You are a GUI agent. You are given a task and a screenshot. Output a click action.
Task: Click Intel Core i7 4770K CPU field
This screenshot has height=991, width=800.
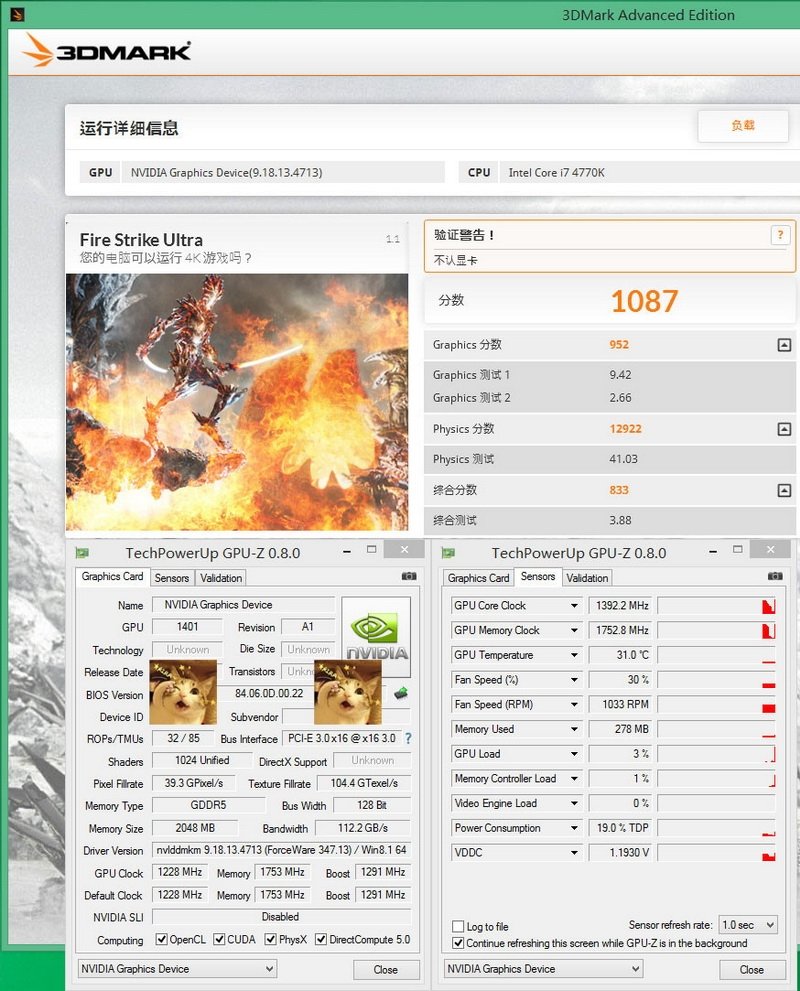click(650, 173)
